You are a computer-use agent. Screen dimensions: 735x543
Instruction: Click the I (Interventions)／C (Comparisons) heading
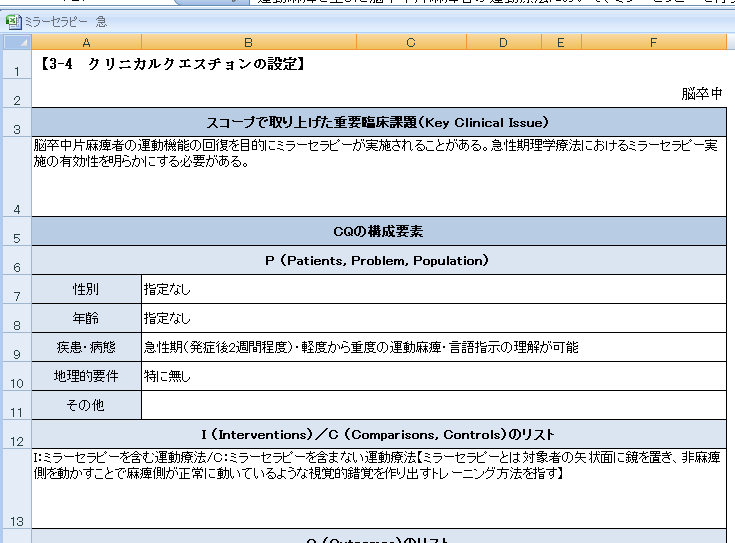[379, 434]
